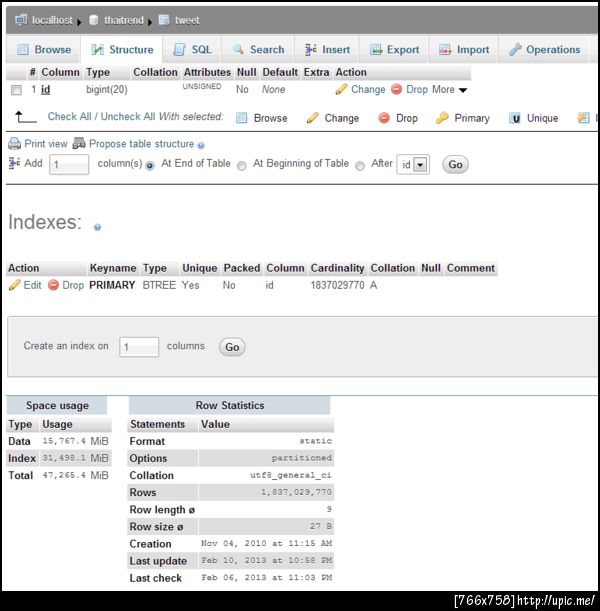Click the thaitrend database link
Viewport: 600px width, 611px height.
click(x=124, y=20)
